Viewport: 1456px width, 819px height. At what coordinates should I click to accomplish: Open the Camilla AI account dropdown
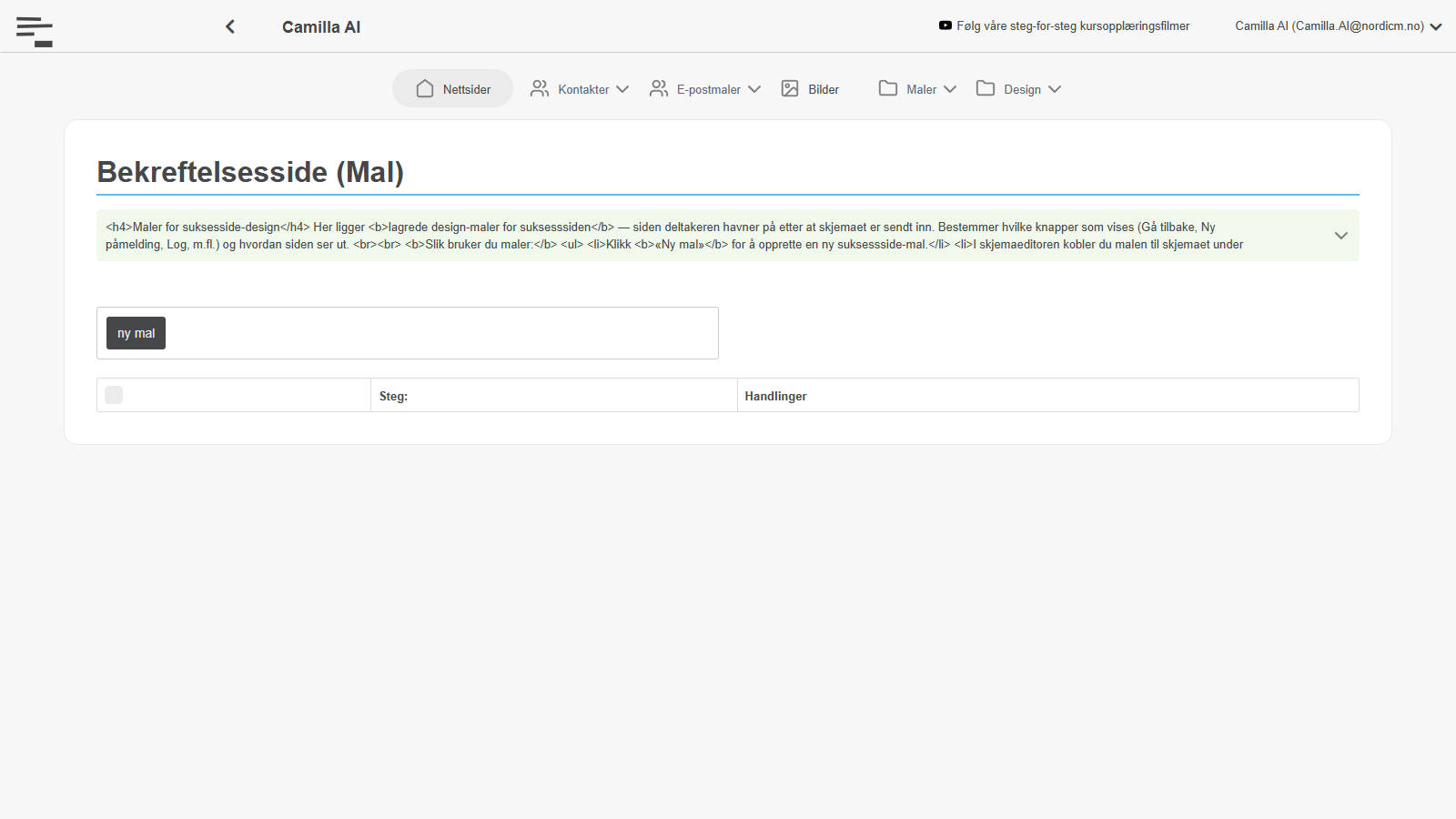coord(1436,26)
